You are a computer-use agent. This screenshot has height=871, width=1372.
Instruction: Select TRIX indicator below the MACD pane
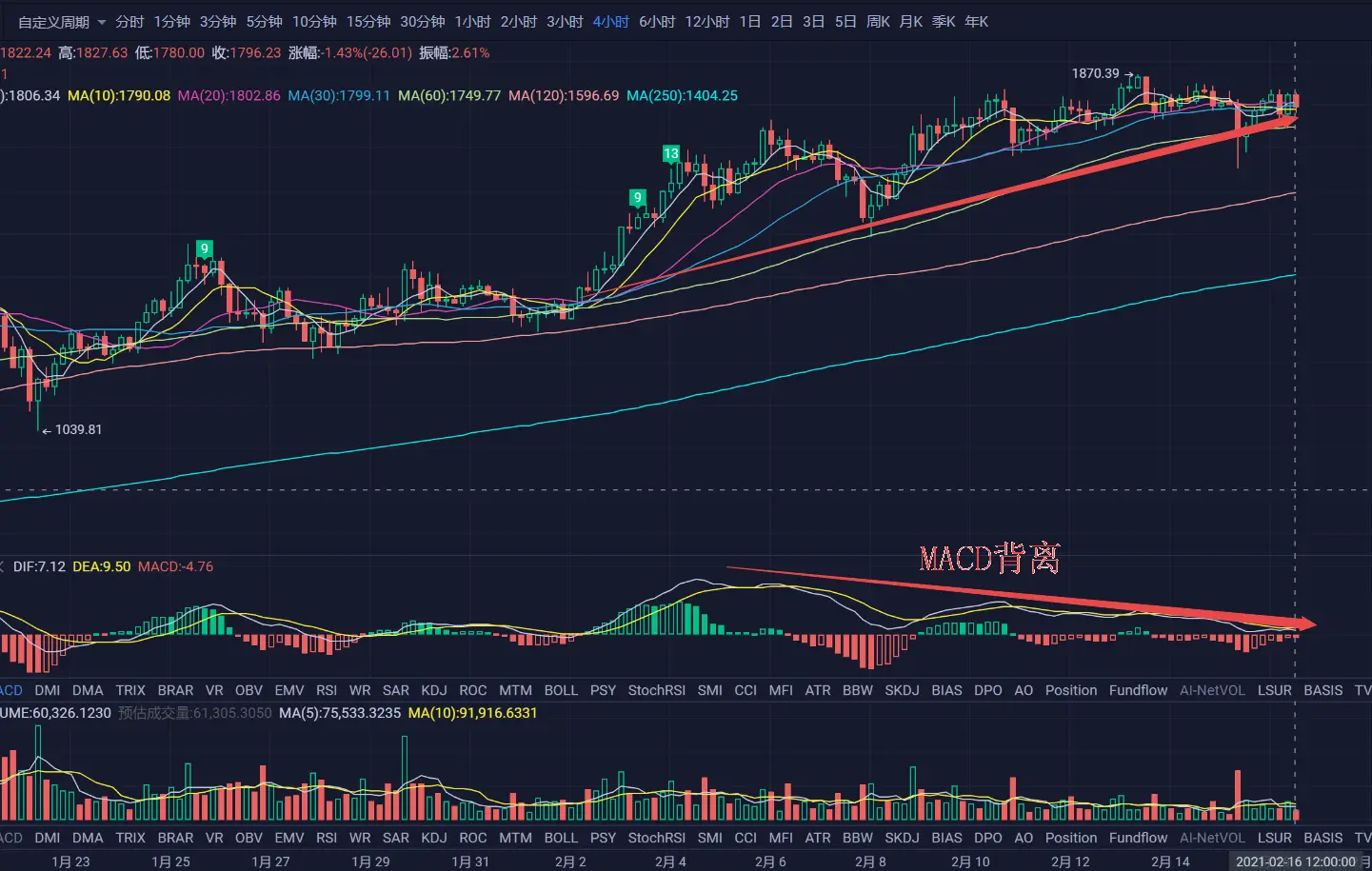click(x=130, y=691)
